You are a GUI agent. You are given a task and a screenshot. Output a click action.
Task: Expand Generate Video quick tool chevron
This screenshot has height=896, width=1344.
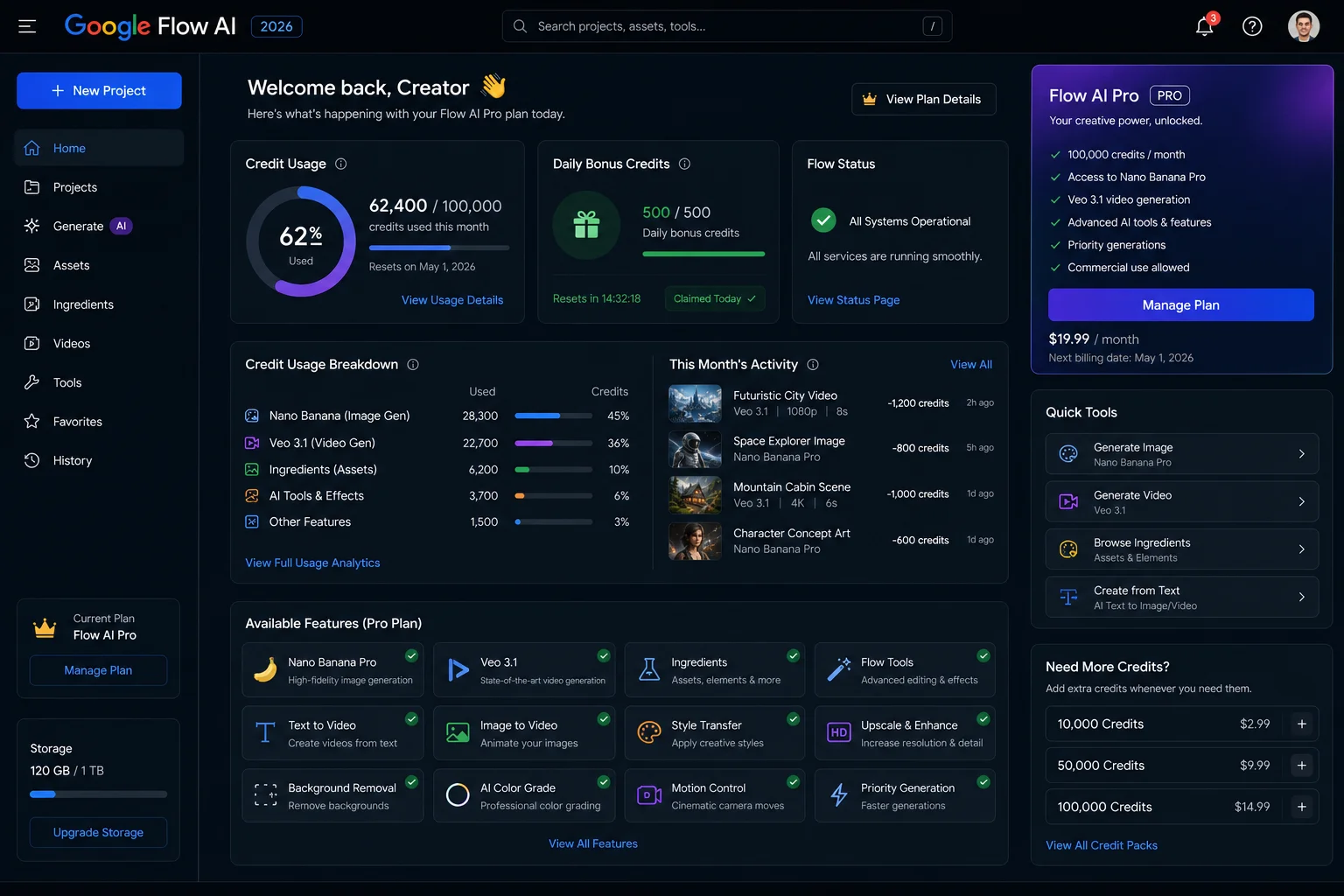pyautogui.click(x=1302, y=502)
